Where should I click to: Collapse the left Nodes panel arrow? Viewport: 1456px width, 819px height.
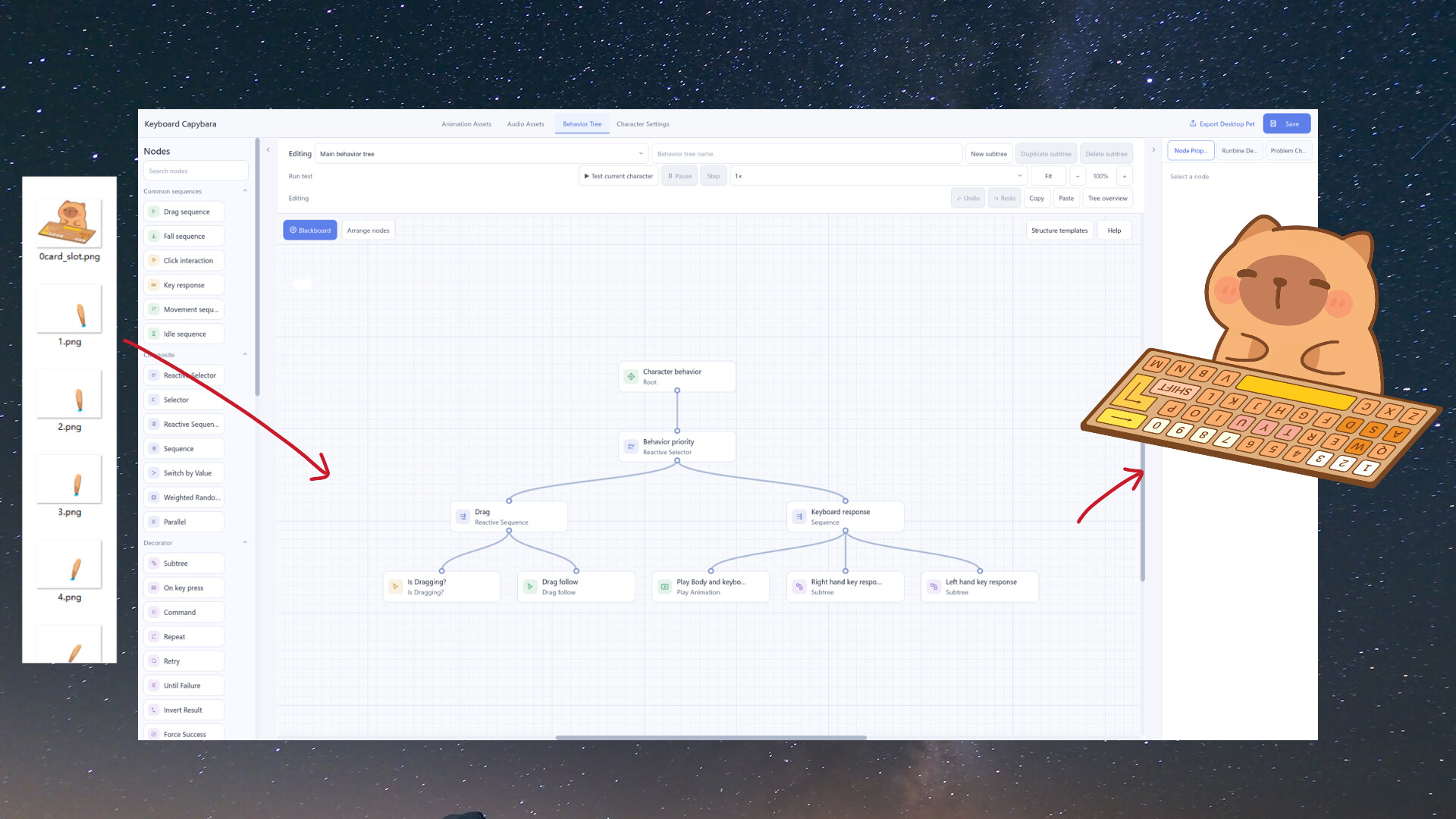coord(268,150)
